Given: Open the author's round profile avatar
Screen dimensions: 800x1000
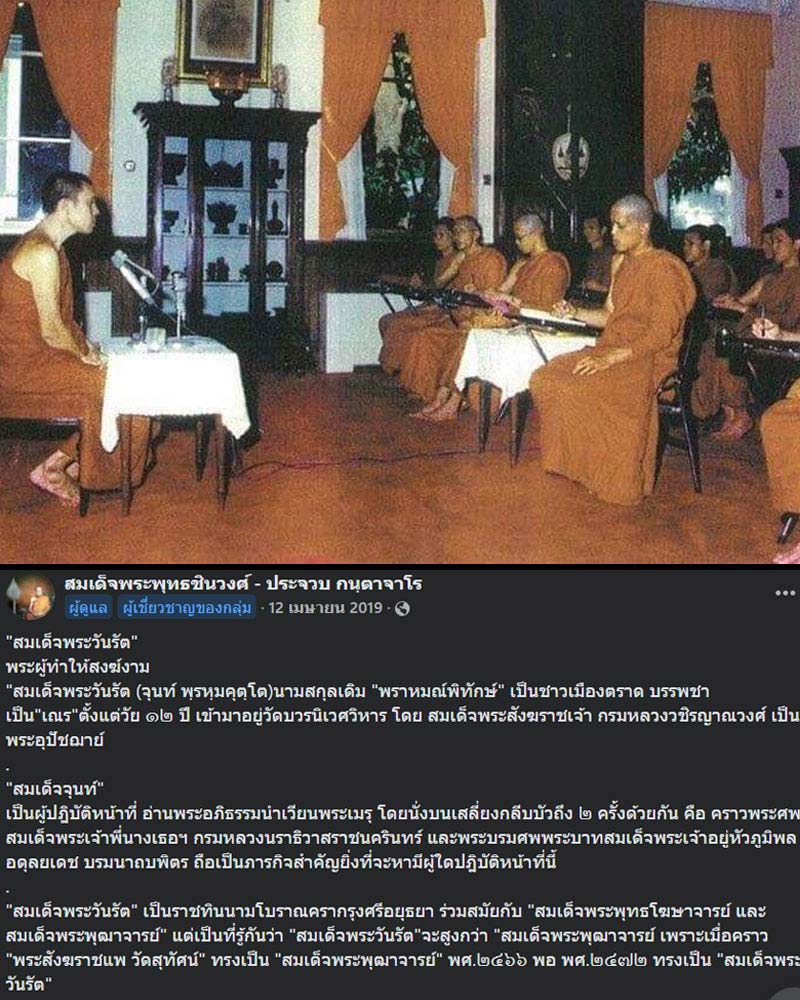Looking at the screenshot, I should point(31,596).
